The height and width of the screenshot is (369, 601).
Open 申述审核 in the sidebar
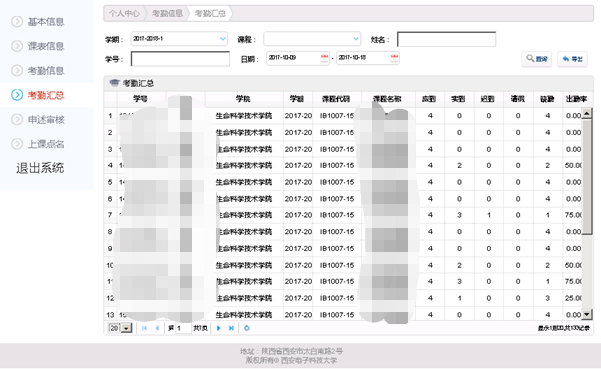pos(46,120)
